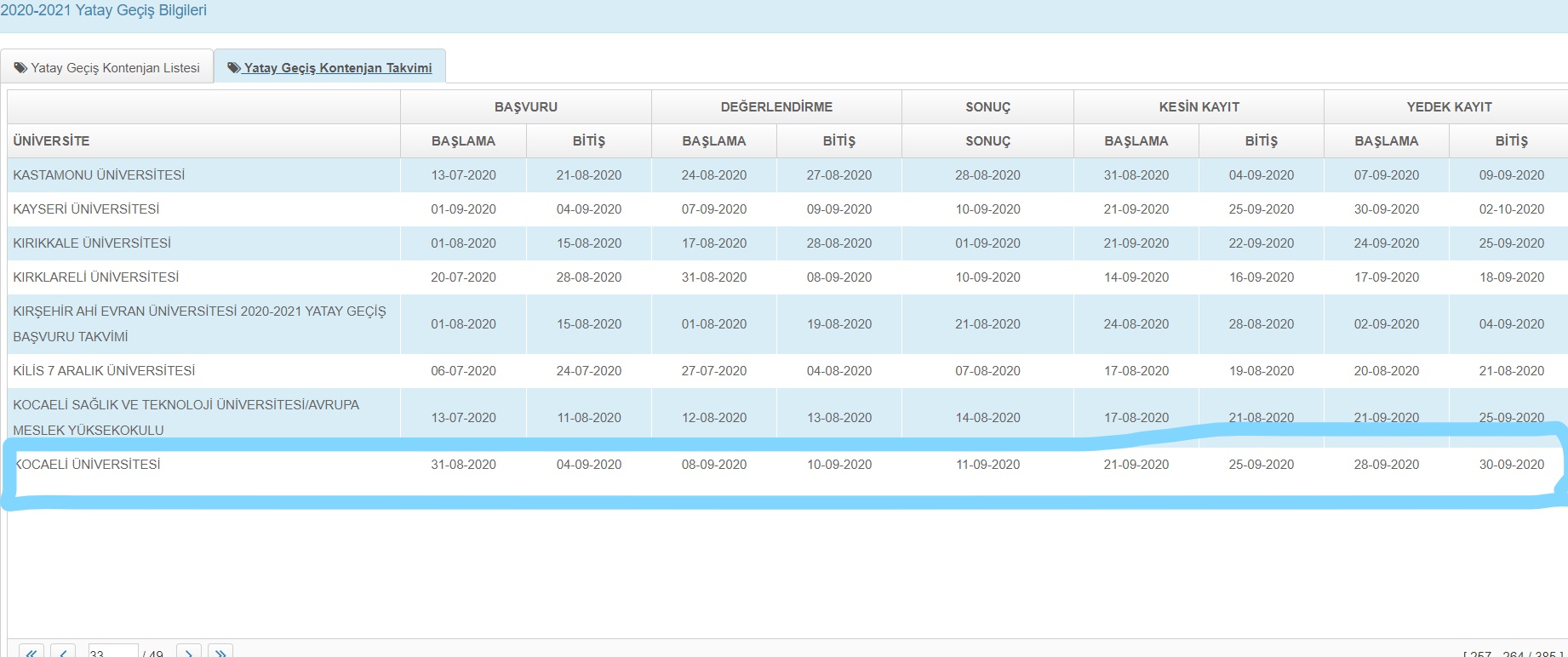Click Kırşehir's evaluation end date 19-08-2020

(x=839, y=323)
